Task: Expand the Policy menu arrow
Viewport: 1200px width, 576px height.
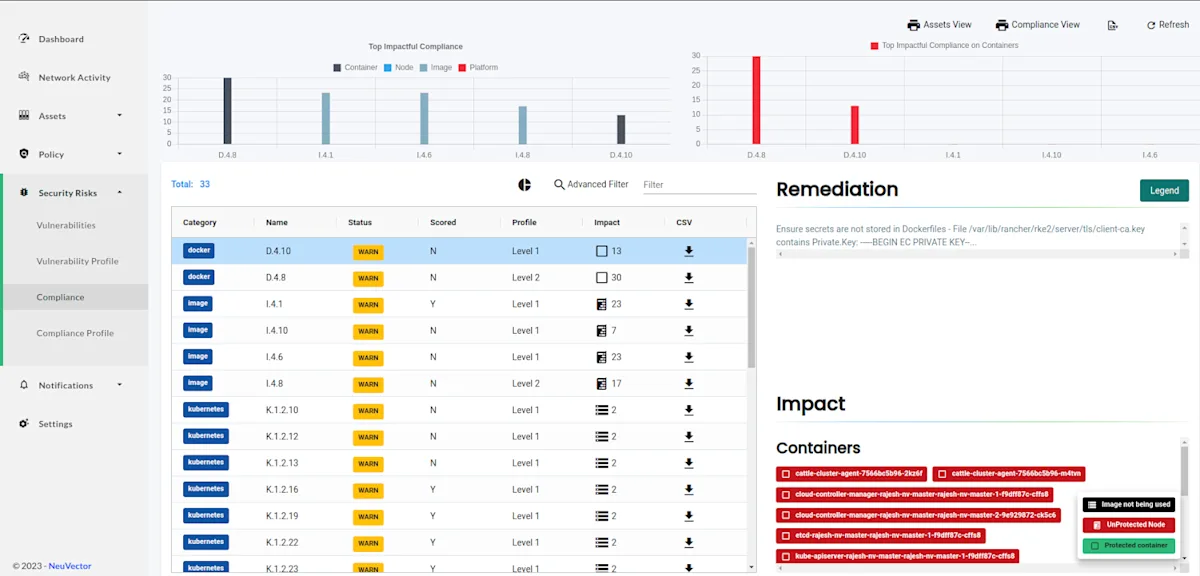Action: [119, 154]
